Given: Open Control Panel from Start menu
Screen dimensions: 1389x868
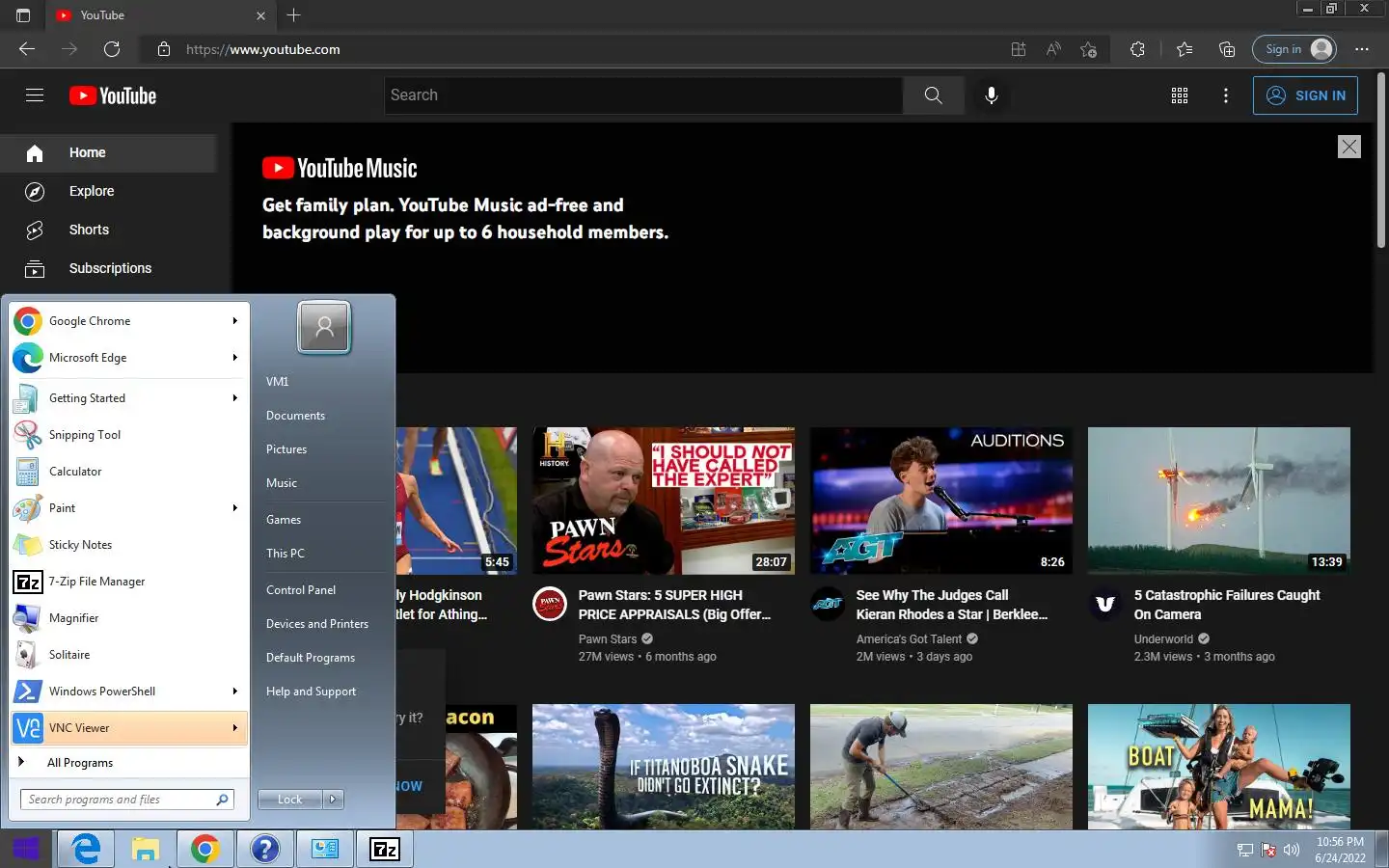Looking at the screenshot, I should pyautogui.click(x=301, y=590).
